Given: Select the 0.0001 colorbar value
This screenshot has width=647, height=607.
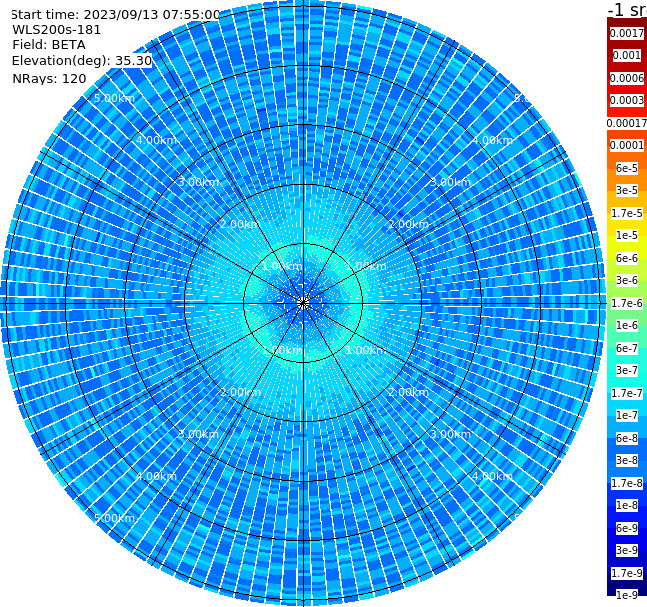Looking at the screenshot, I should click(627, 145).
